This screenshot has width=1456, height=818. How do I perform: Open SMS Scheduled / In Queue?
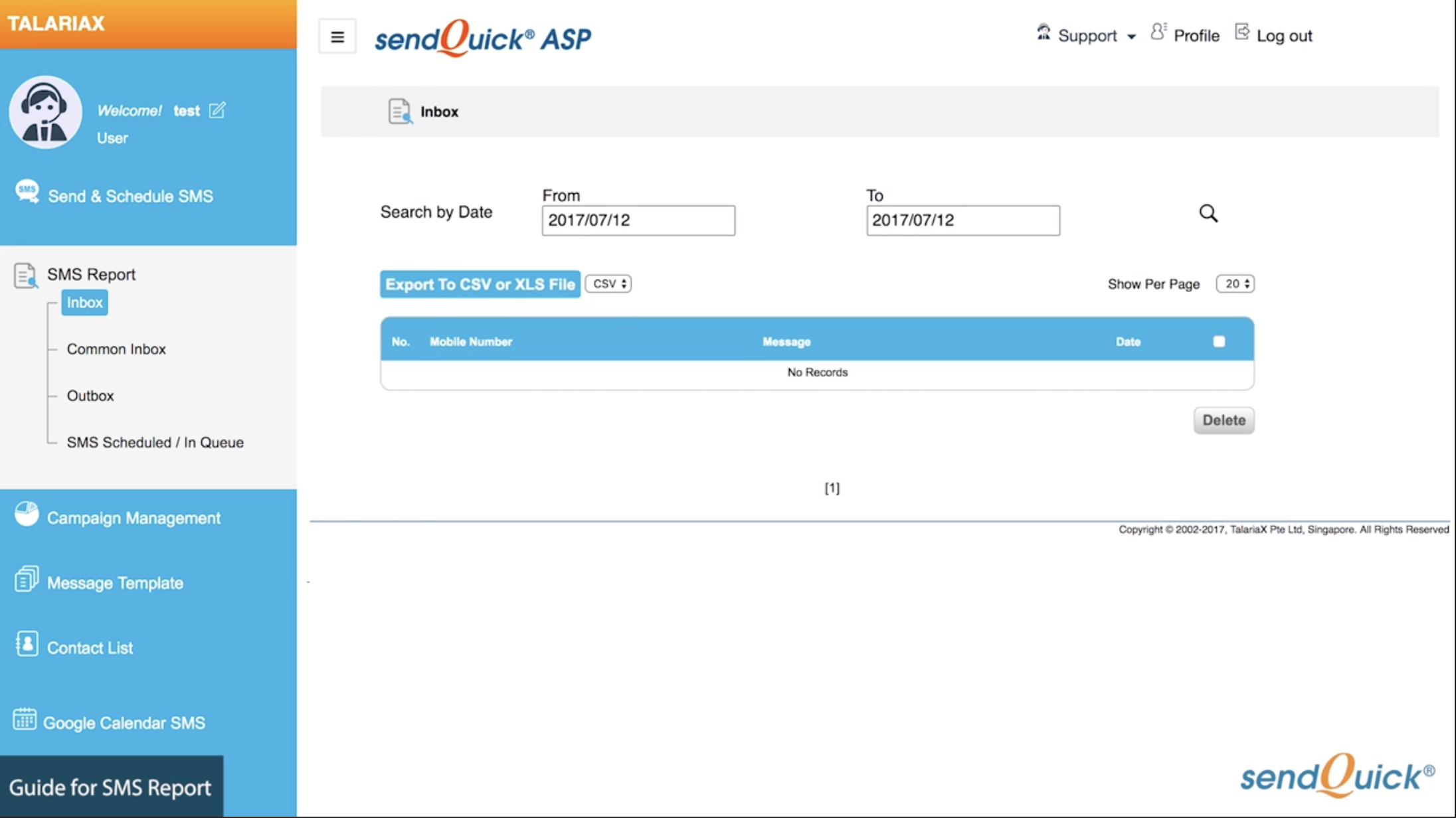tap(155, 442)
